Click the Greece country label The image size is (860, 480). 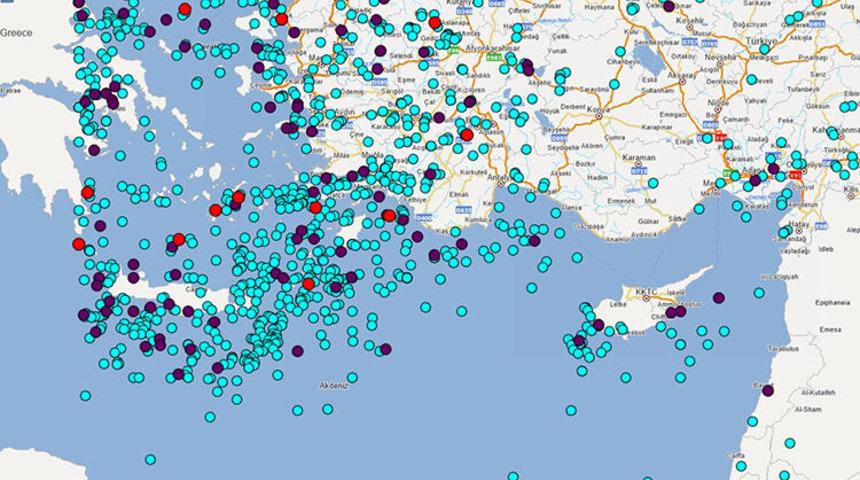pyautogui.click(x=16, y=33)
